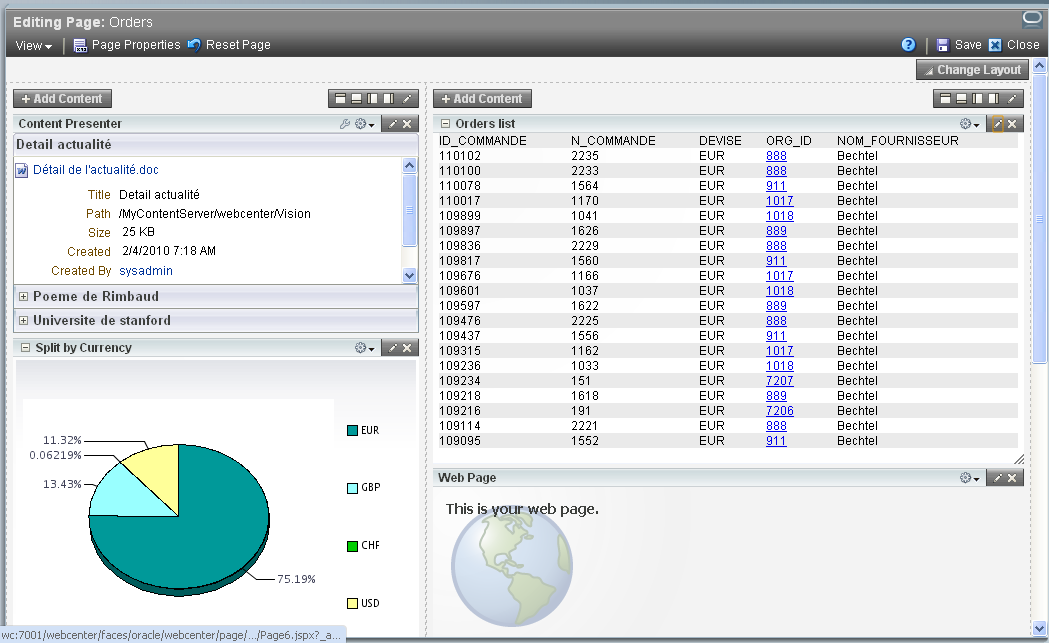
Task: Click the Web Page globe image
Action: 512,567
